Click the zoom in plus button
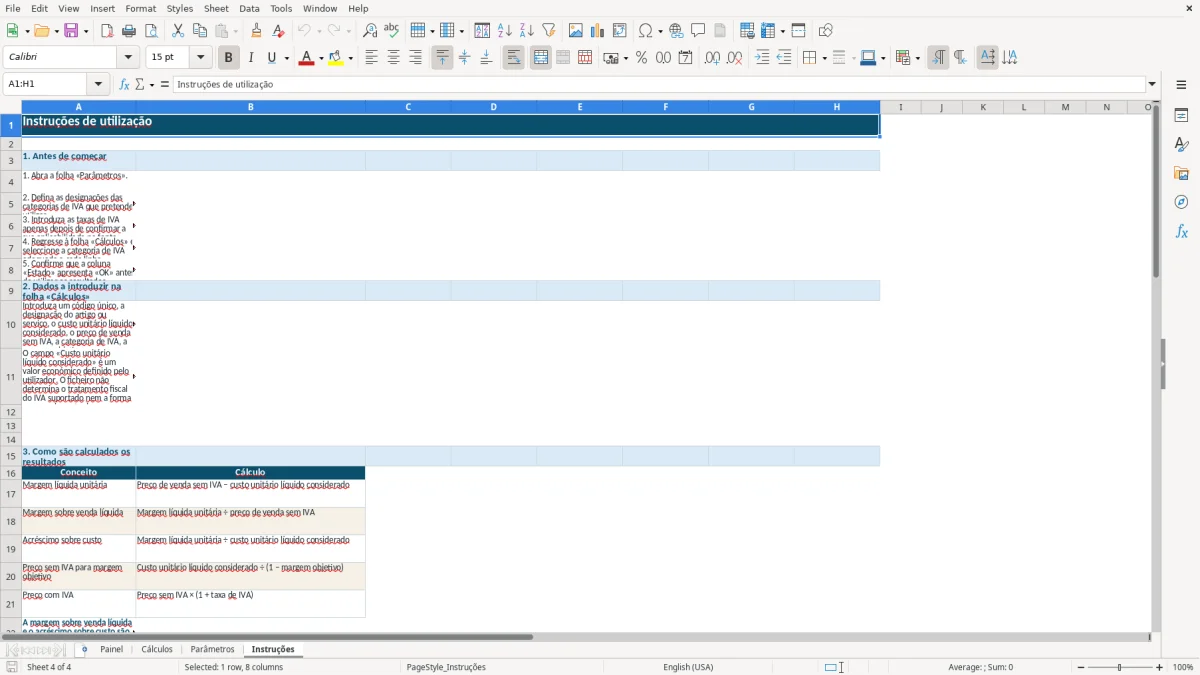This screenshot has height=675, width=1200. [1160, 667]
